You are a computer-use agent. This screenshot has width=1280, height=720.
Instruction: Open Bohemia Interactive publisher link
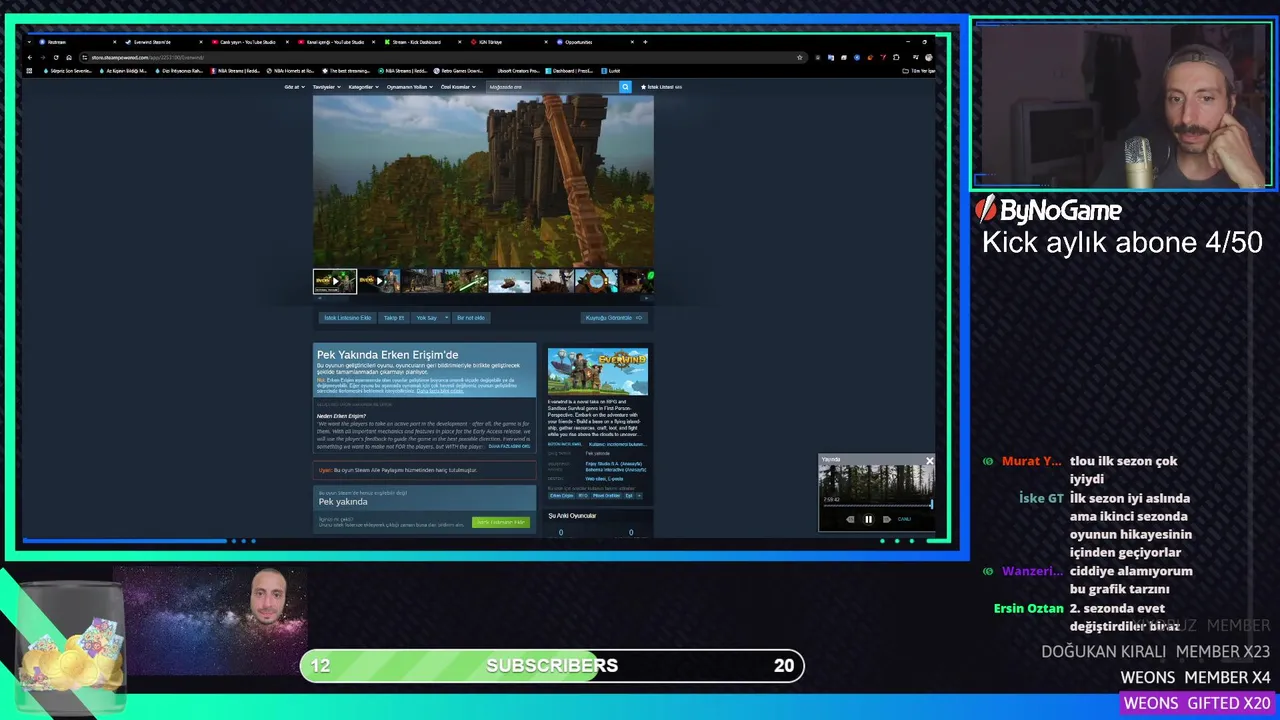coord(616,469)
